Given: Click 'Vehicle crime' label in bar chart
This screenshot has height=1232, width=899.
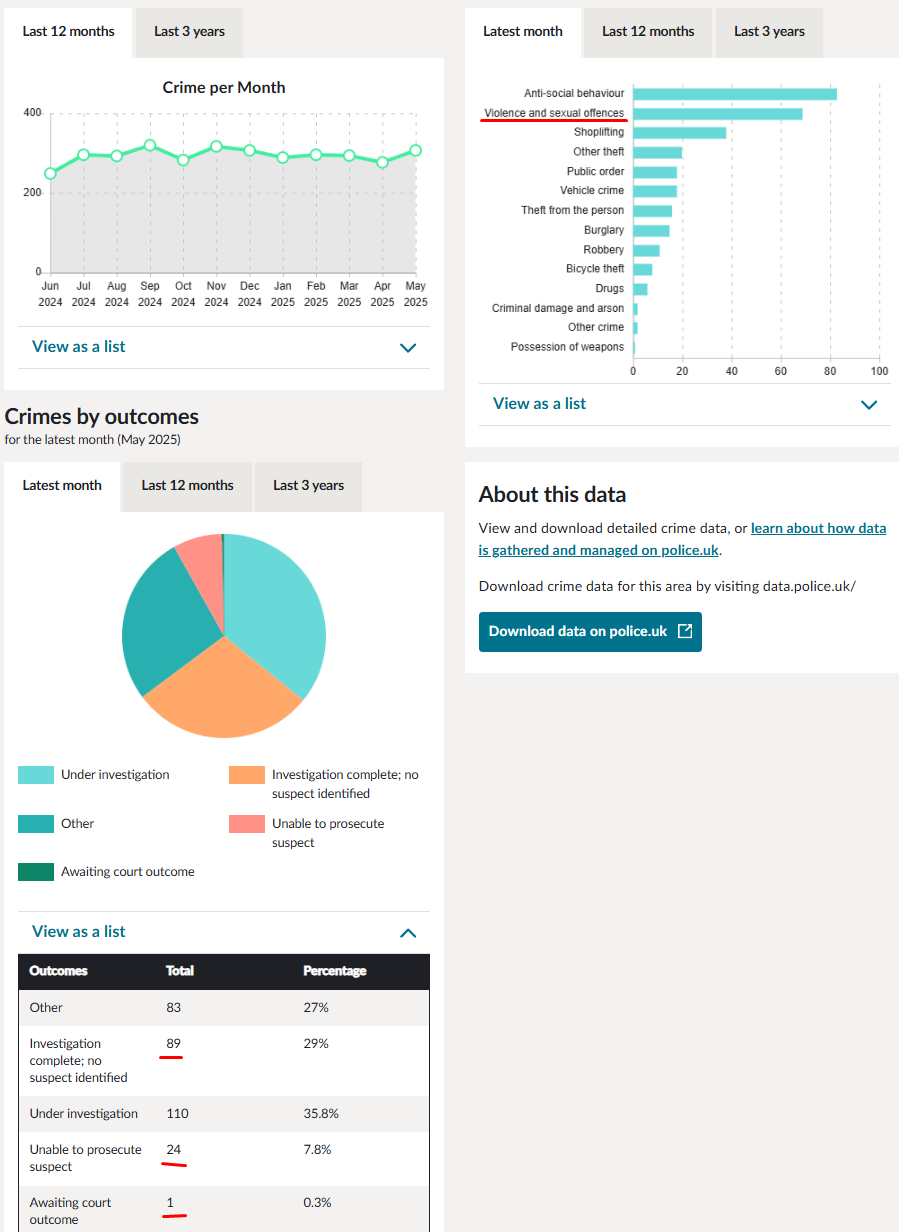Looking at the screenshot, I should (592, 191).
